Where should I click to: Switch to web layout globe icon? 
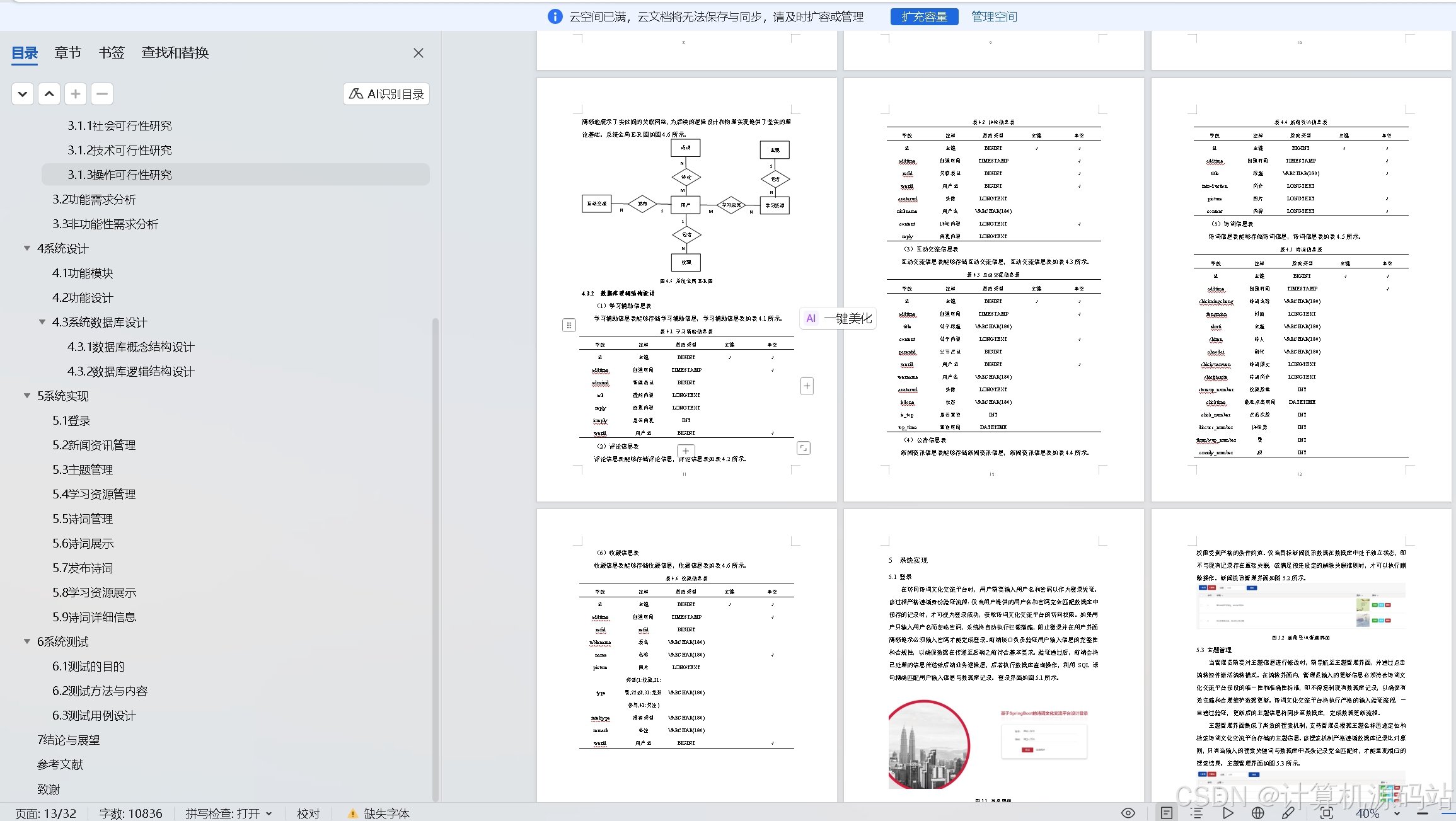click(1257, 813)
